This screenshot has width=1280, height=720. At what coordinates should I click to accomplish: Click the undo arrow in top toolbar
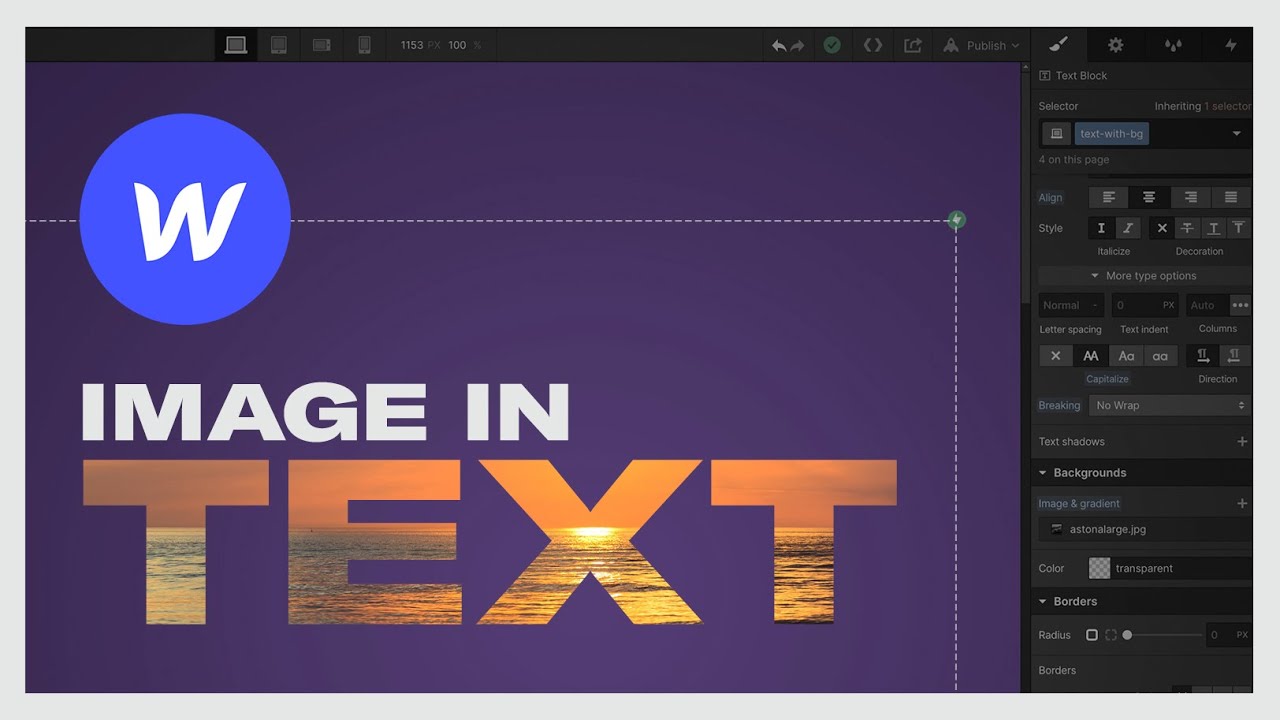pos(779,46)
